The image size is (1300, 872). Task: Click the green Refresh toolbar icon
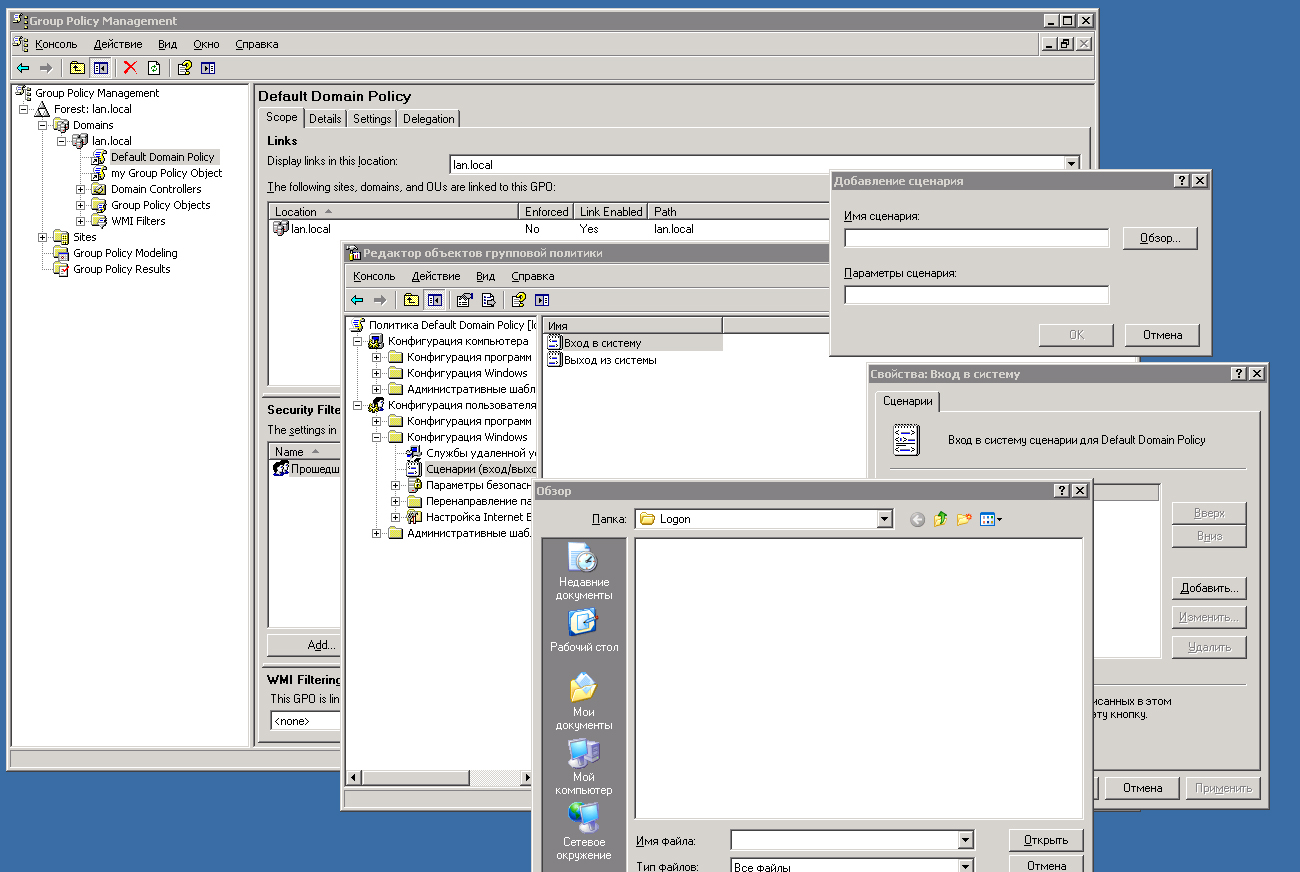point(154,68)
